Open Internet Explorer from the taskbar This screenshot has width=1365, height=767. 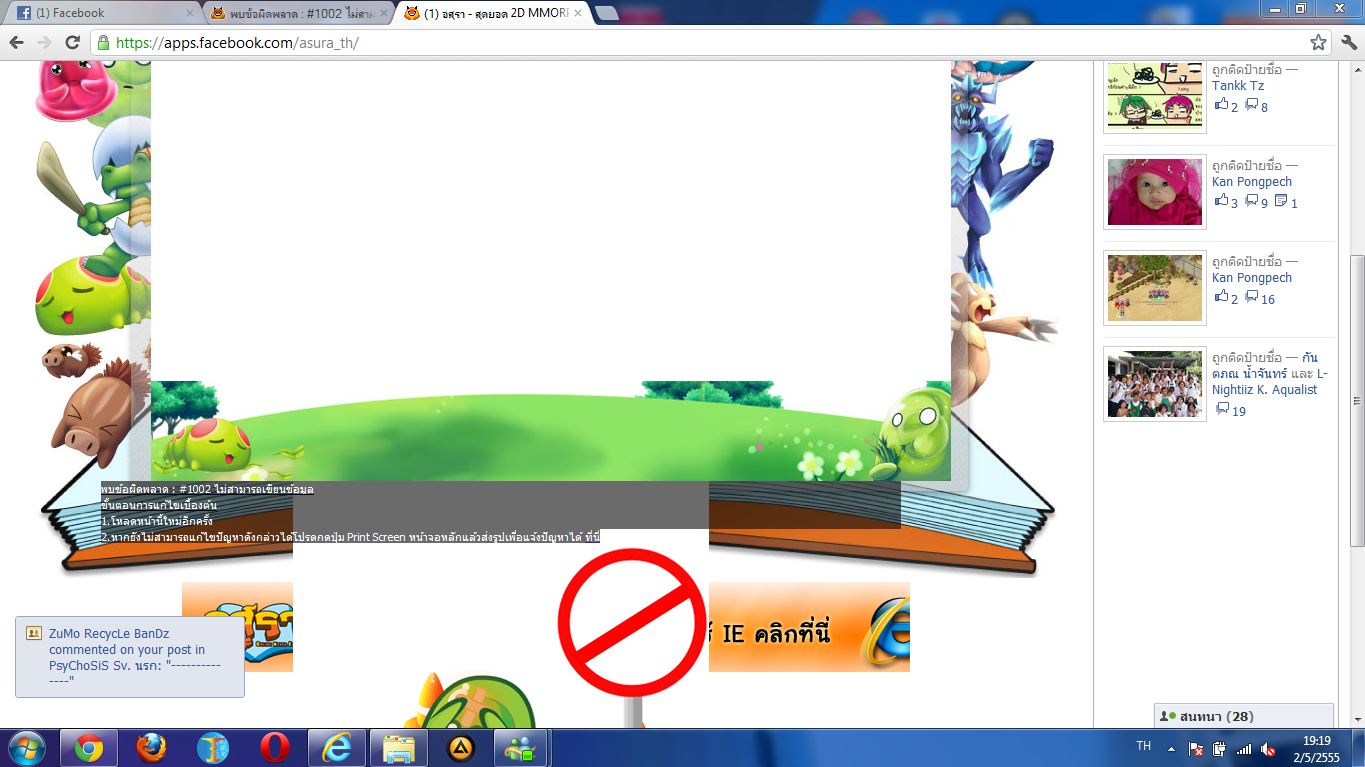click(337, 748)
